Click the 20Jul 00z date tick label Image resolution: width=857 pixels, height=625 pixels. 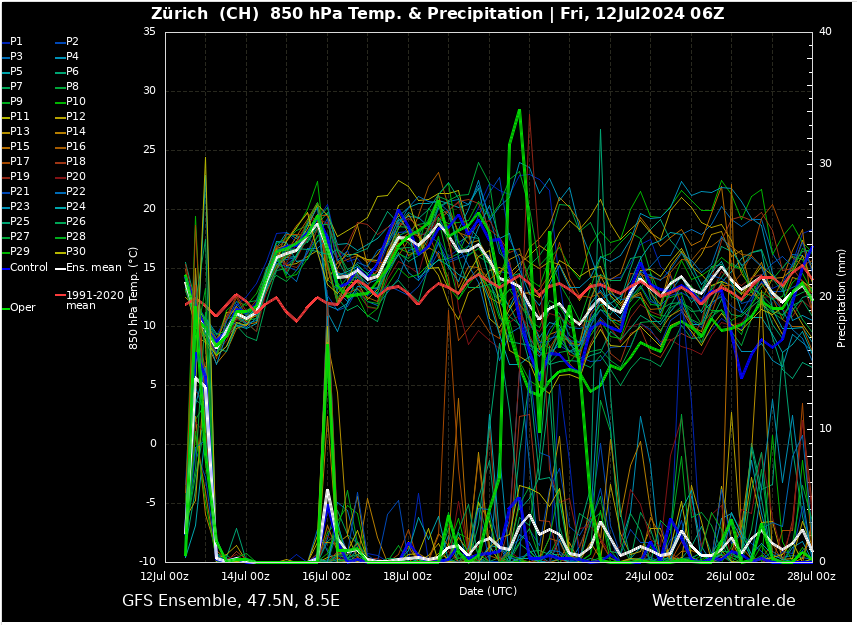tap(488, 576)
